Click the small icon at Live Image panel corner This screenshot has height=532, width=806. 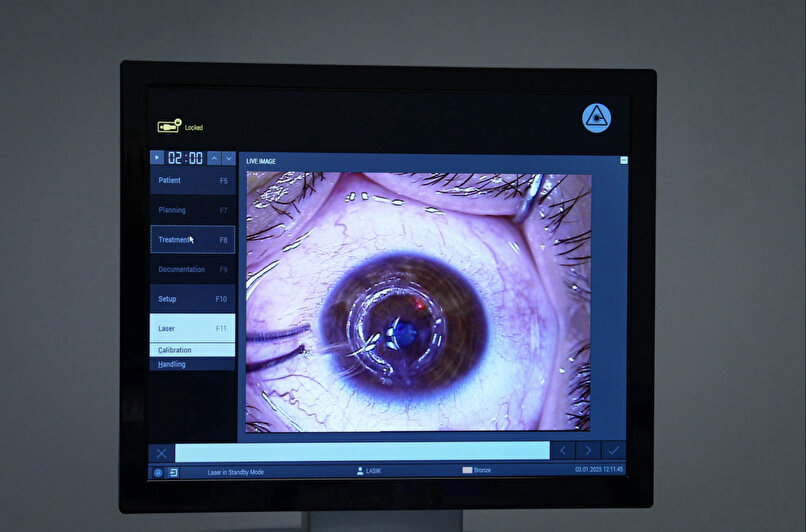tap(624, 160)
